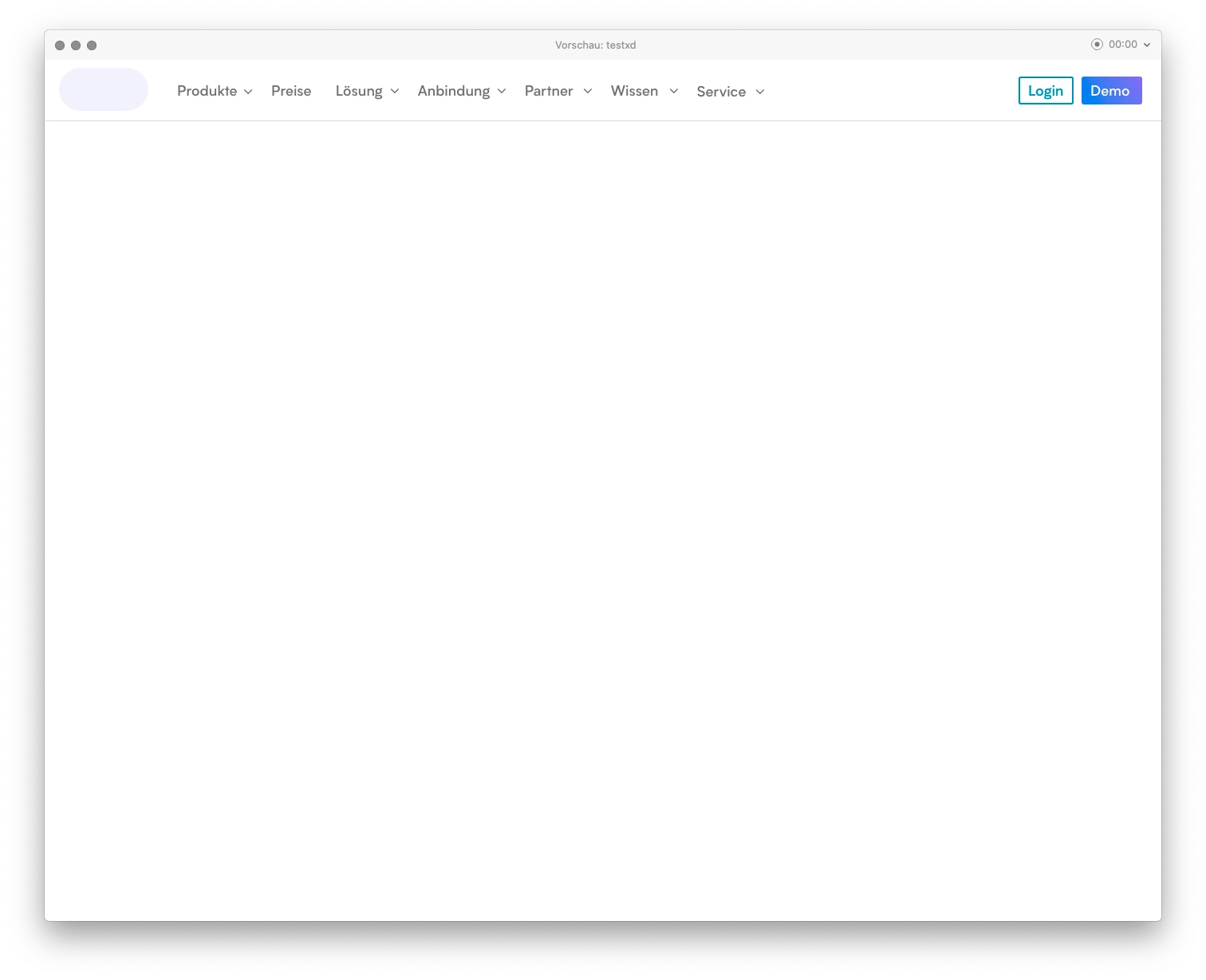Open the Wissen menu
This screenshot has height=980, width=1206.
pyautogui.click(x=635, y=91)
